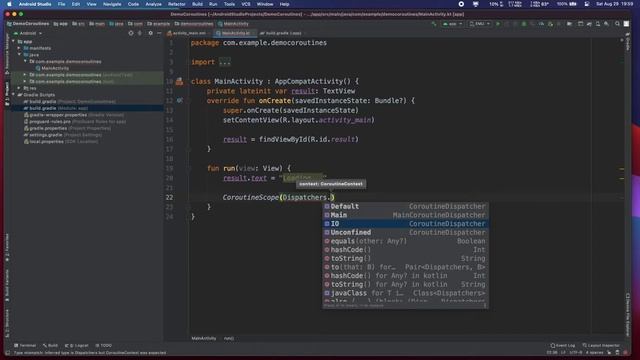
Task: Select build.gradle (Project) file
Action: click(69, 102)
